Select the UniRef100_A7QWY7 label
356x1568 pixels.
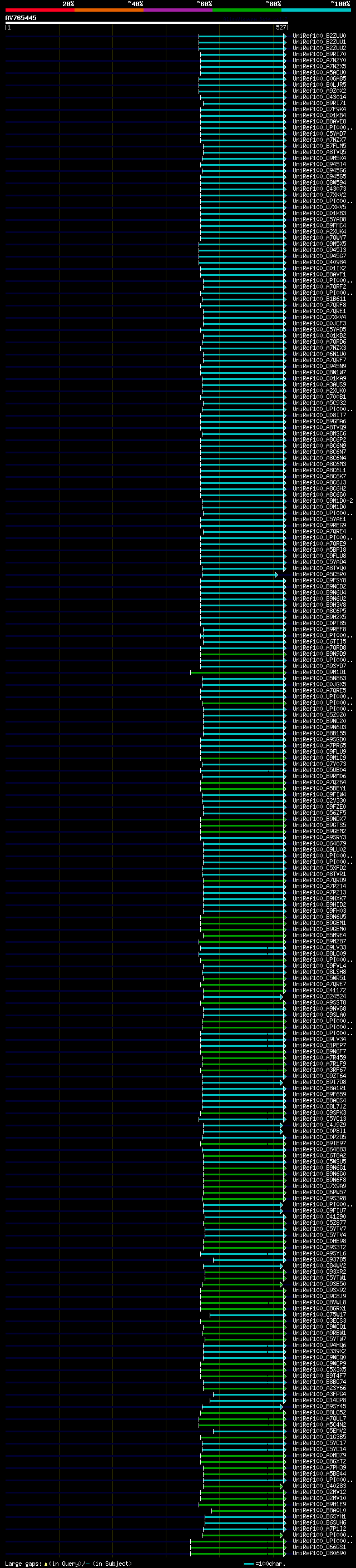[x=319, y=238]
